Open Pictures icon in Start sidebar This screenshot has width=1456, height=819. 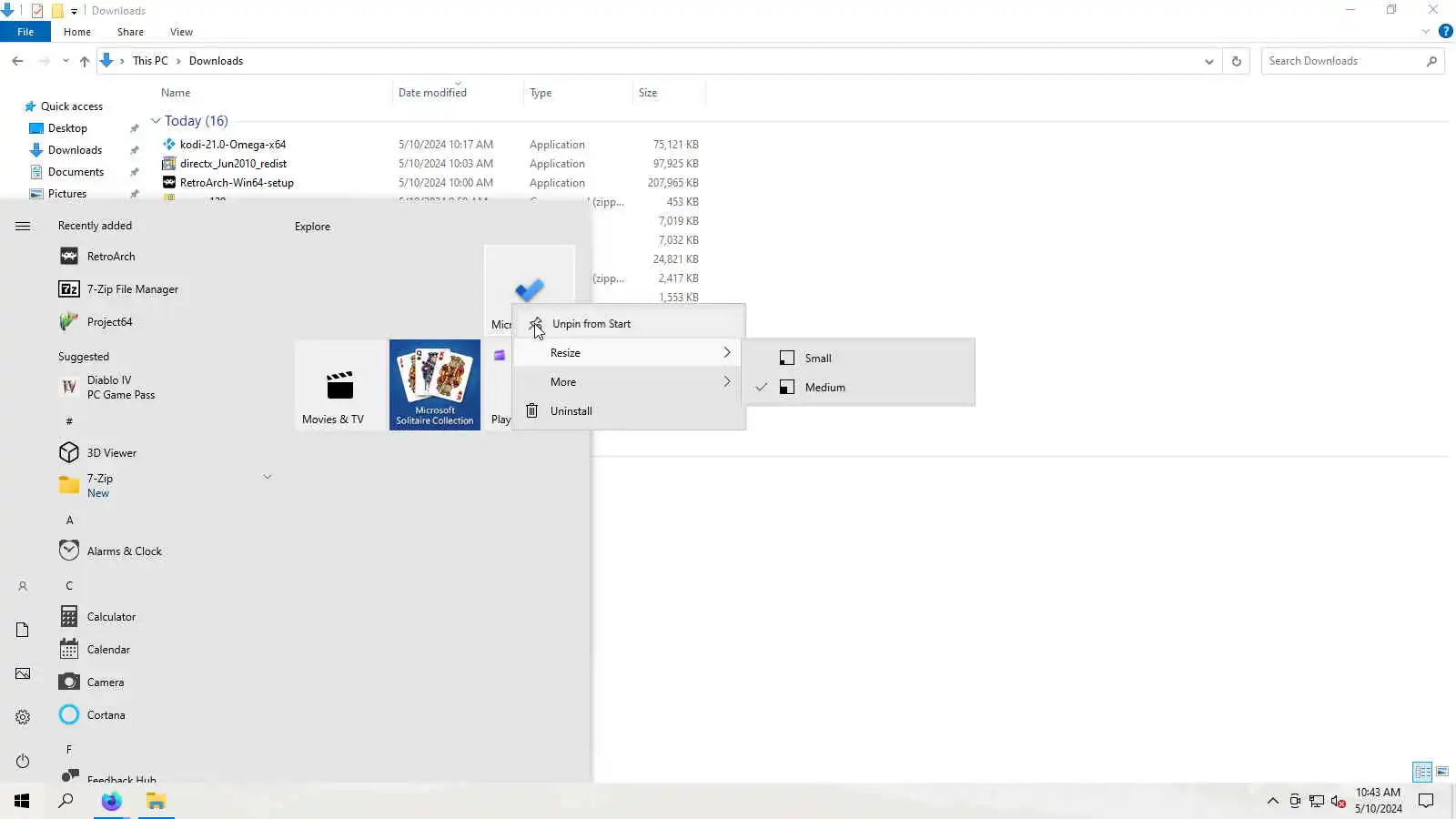coord(23,673)
